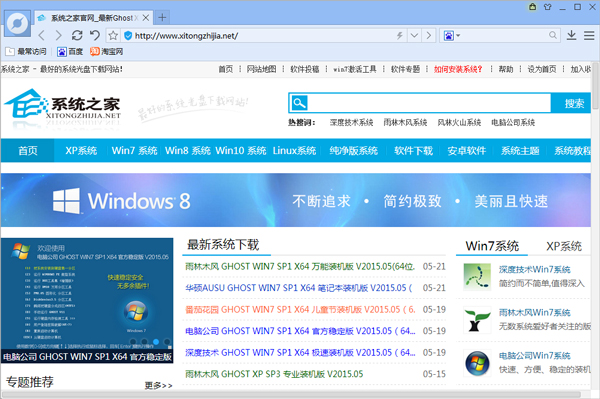The width and height of the screenshot is (600, 399).
Task: Select Linux系统 in navigation bar
Action: coord(294,151)
